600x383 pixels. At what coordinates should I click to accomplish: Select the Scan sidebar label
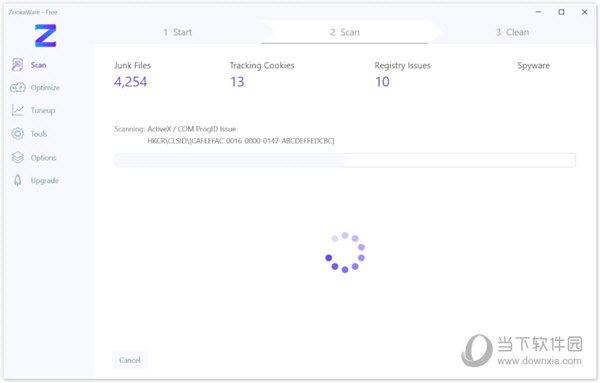[x=39, y=65]
